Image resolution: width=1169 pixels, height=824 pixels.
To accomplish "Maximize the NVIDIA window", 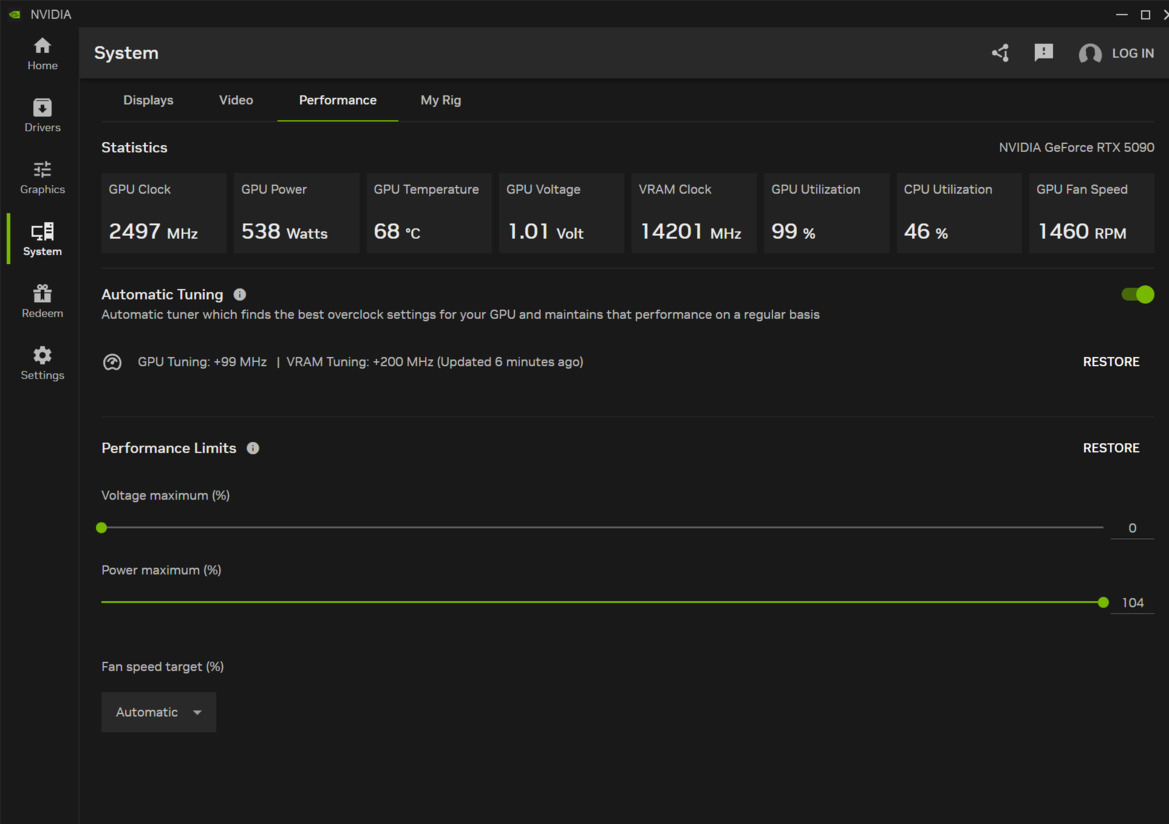I will click(1145, 14).
